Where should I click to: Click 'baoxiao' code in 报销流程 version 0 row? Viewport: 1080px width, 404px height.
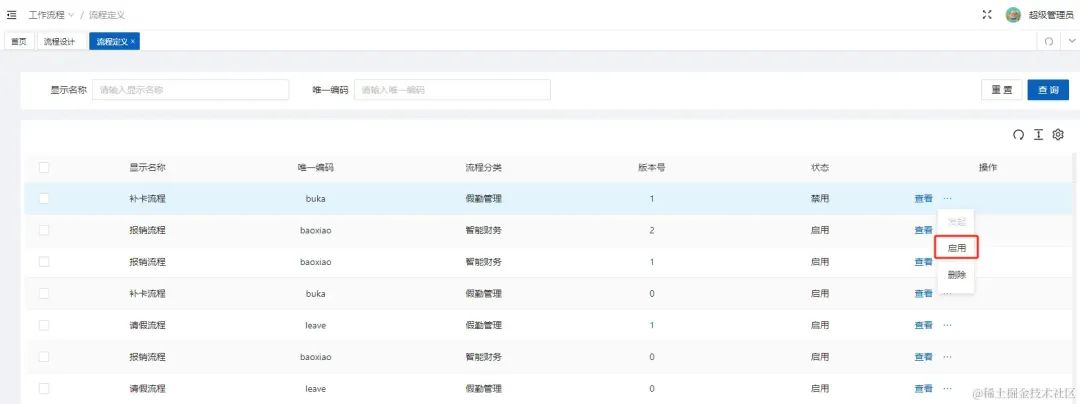coord(315,357)
